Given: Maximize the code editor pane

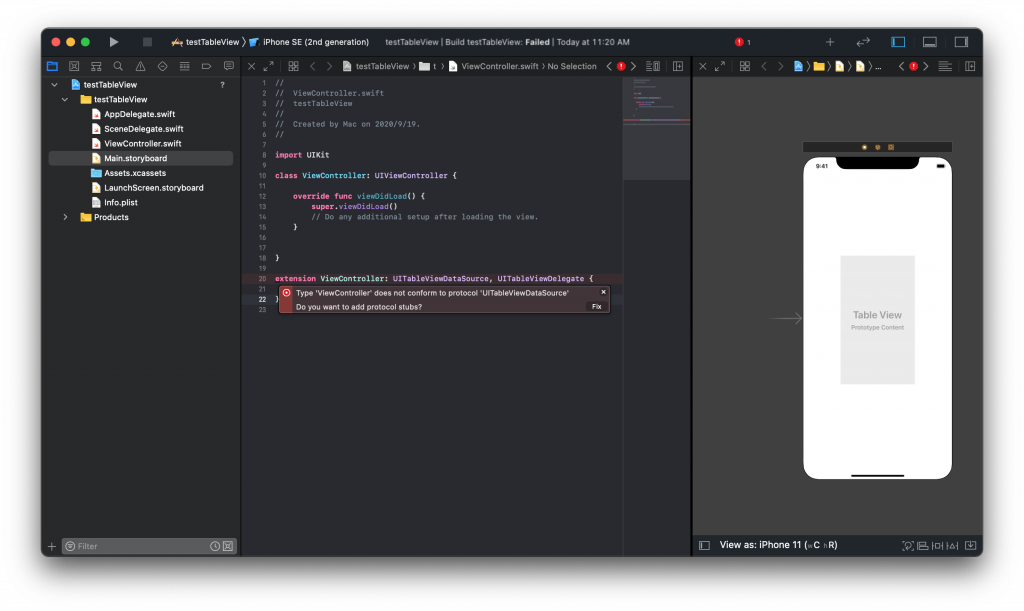Looking at the screenshot, I should tap(268, 66).
